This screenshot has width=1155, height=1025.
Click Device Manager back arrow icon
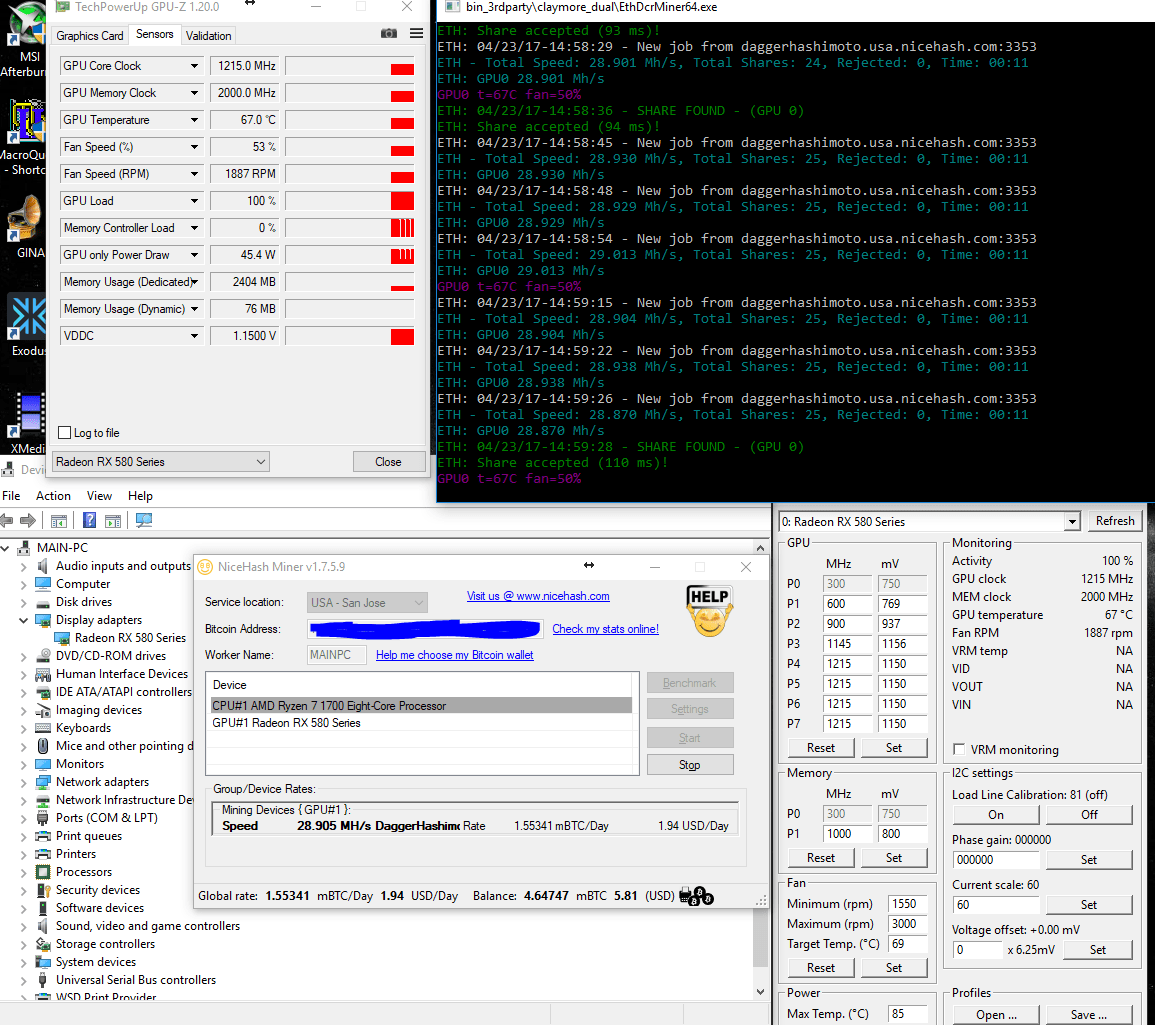(7, 521)
